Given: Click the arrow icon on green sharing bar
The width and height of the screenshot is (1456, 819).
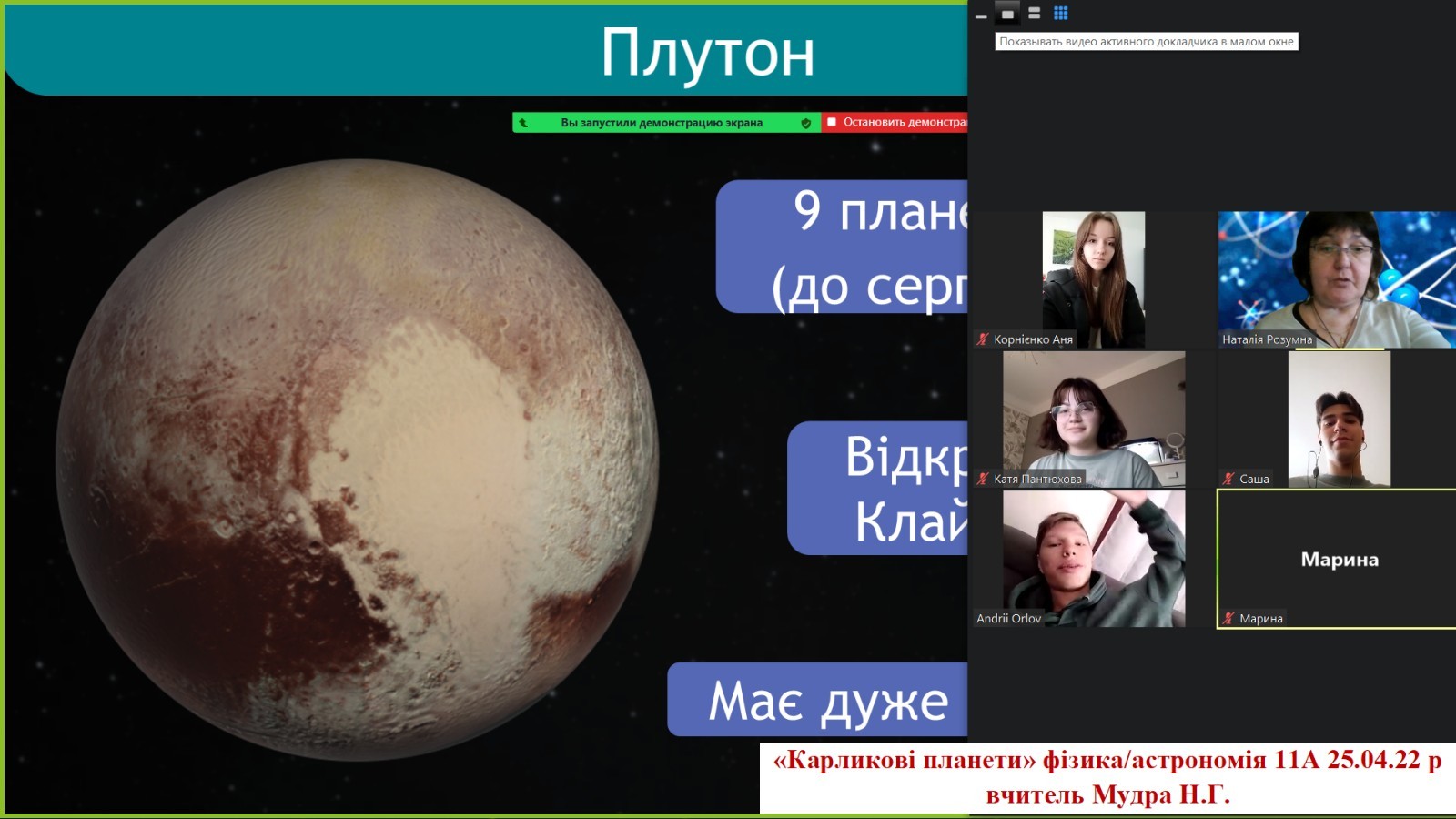Looking at the screenshot, I should [523, 123].
